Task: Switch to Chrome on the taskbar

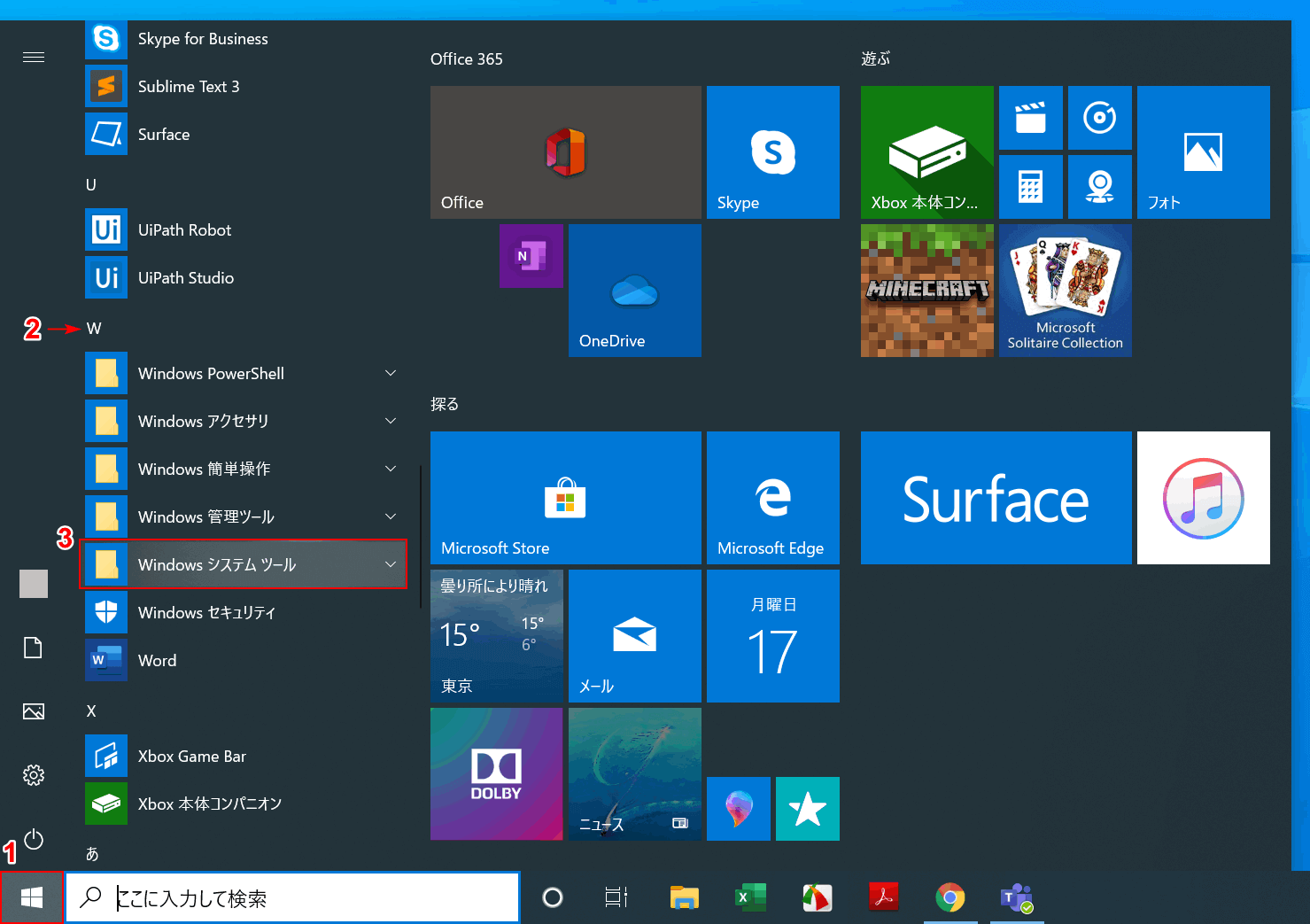Action: click(950, 898)
